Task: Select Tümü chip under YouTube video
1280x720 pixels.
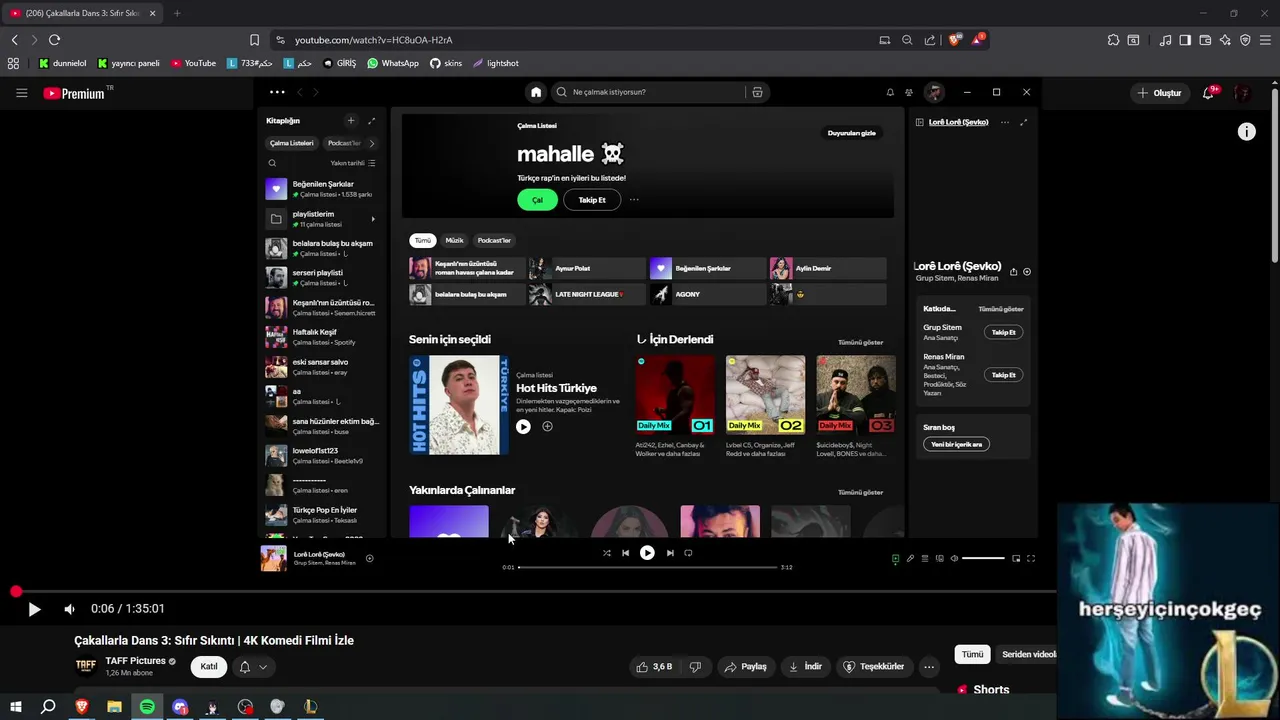Action: pyautogui.click(x=972, y=655)
